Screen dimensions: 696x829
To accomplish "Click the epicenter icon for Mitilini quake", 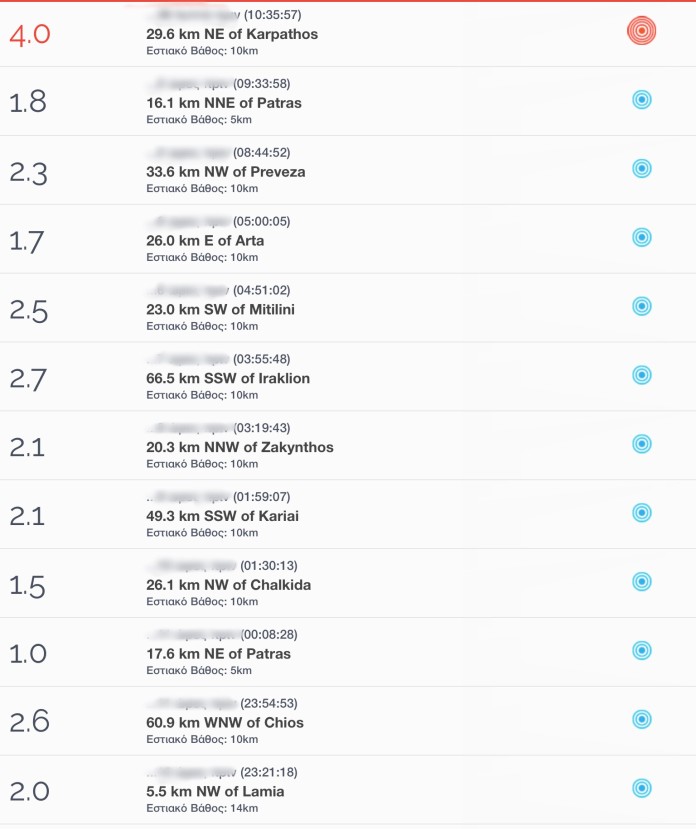I will (x=642, y=306).
